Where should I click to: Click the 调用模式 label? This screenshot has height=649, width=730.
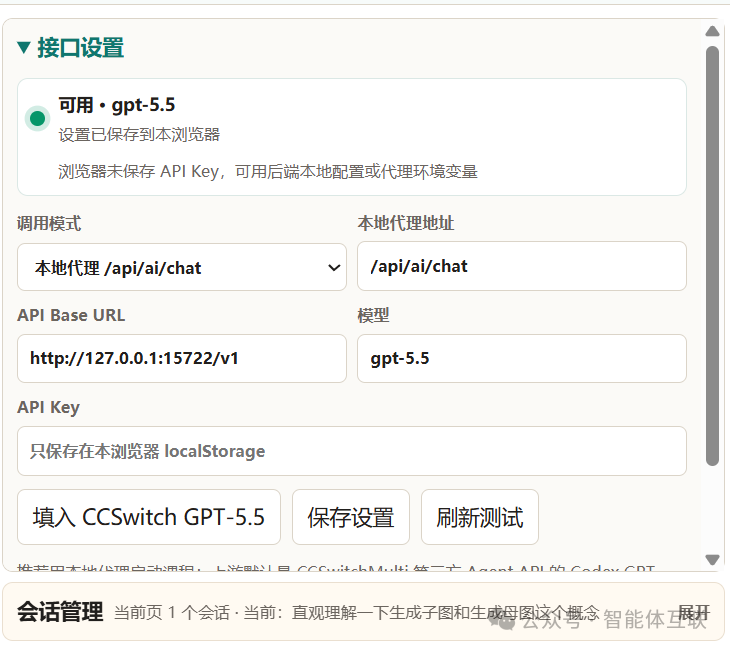tap(49, 223)
